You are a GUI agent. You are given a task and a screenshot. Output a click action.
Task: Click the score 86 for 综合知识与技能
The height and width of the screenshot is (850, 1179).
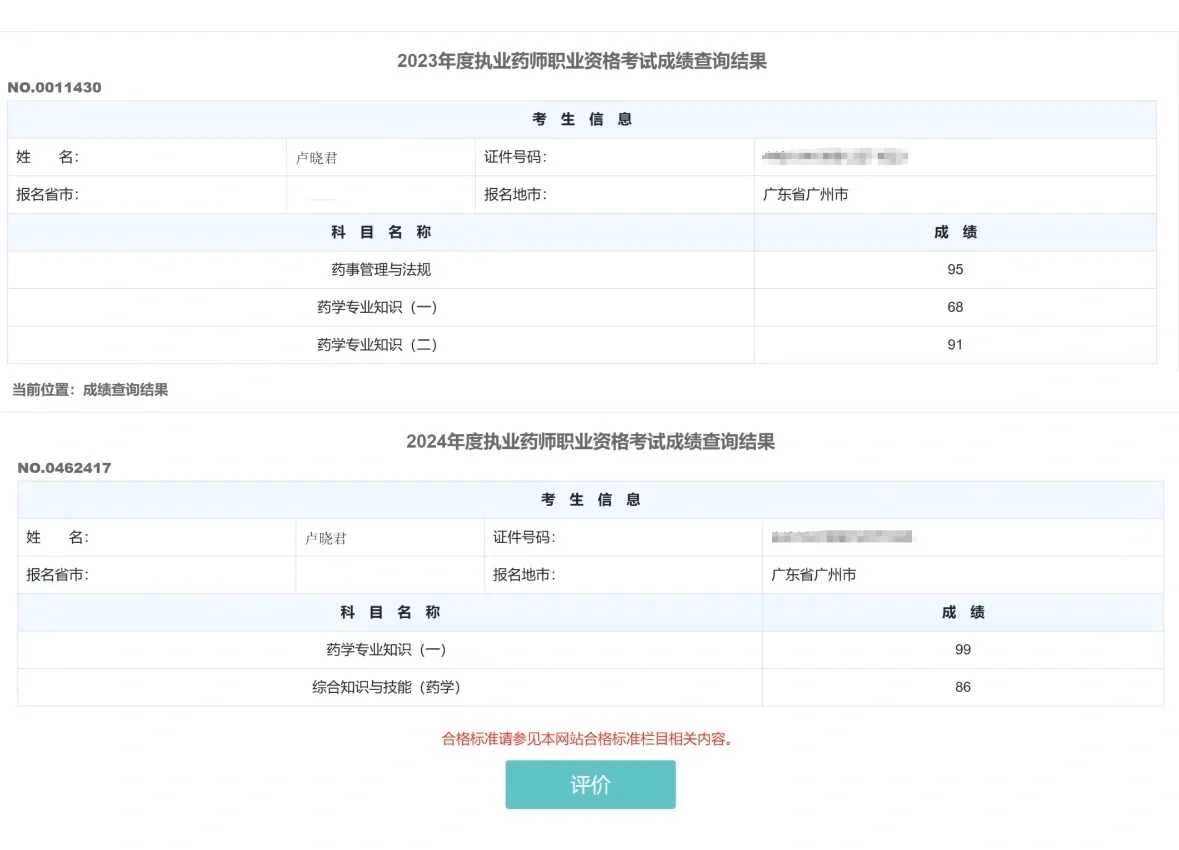pyautogui.click(x=963, y=687)
